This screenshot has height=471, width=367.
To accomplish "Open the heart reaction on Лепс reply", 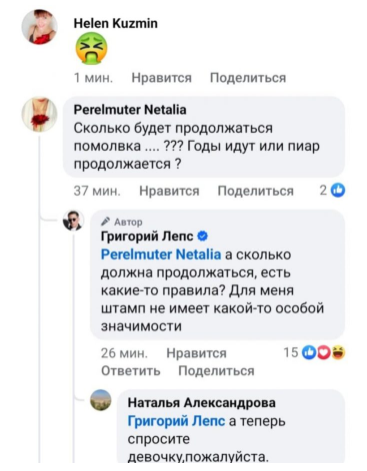I will pyautogui.click(x=324, y=352).
